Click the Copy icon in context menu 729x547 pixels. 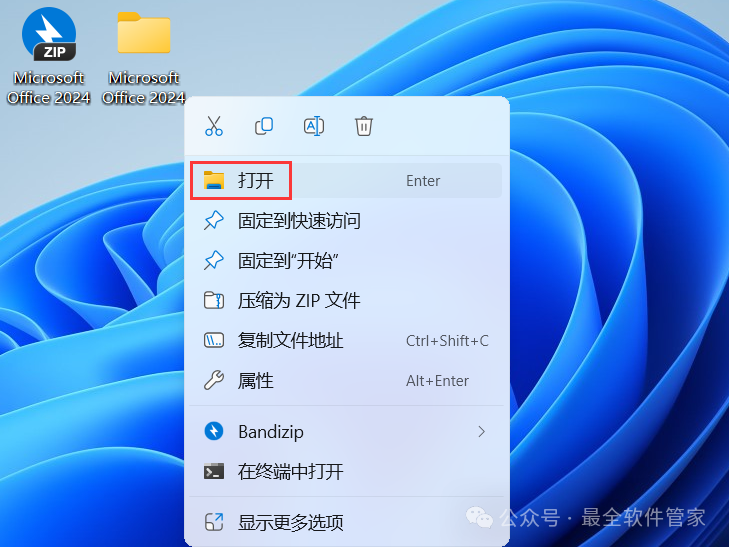tap(264, 126)
